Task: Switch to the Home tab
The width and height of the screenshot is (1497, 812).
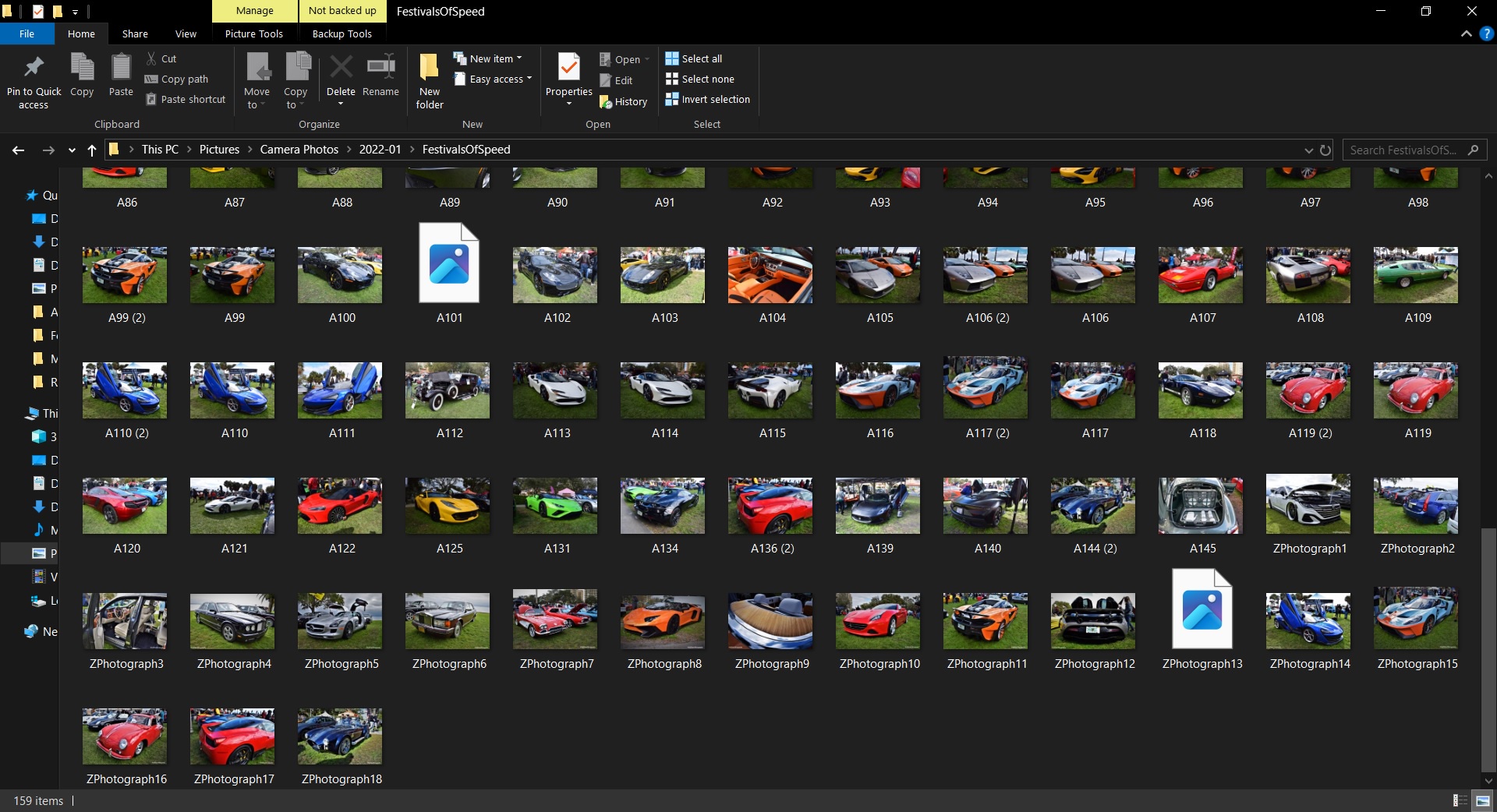Action: pos(81,34)
